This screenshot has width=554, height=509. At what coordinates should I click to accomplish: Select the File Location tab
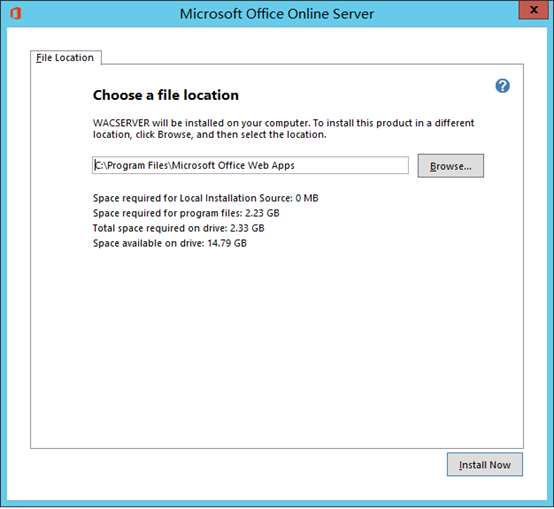click(x=66, y=58)
